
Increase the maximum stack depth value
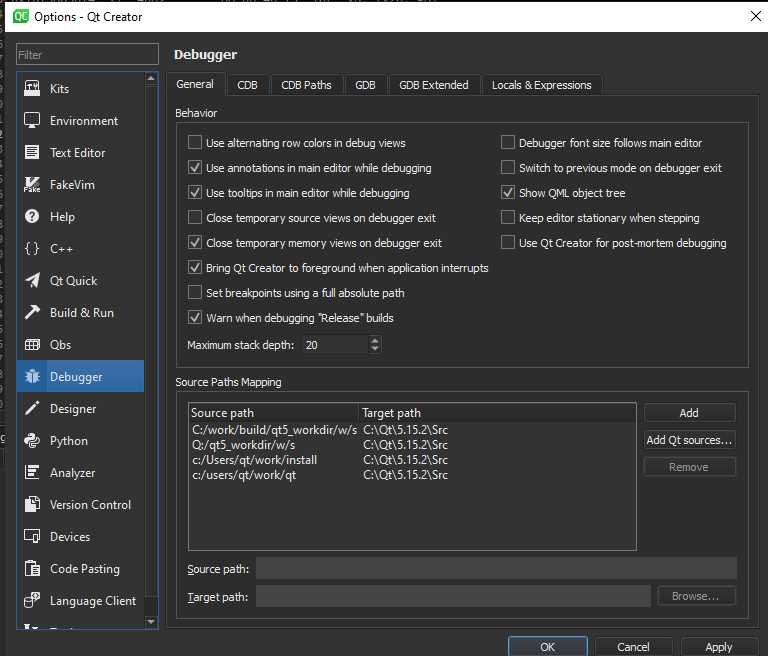[375, 340]
